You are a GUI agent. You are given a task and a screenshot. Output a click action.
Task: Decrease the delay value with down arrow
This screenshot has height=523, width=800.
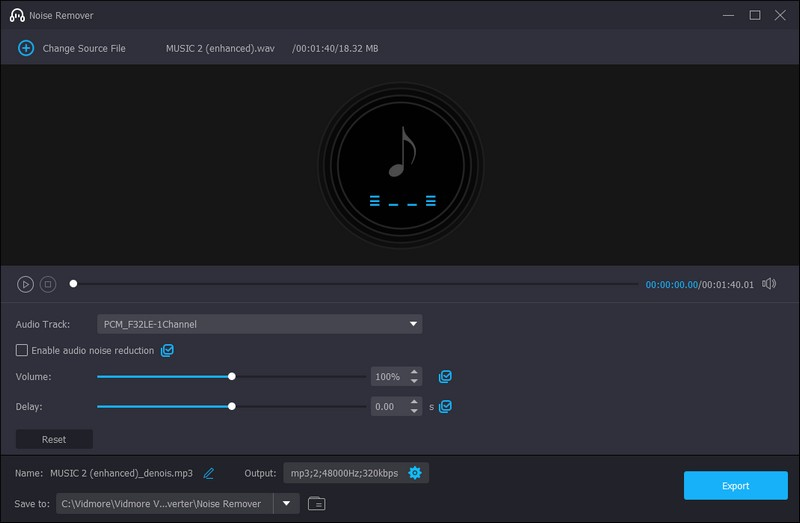pyautogui.click(x=415, y=411)
